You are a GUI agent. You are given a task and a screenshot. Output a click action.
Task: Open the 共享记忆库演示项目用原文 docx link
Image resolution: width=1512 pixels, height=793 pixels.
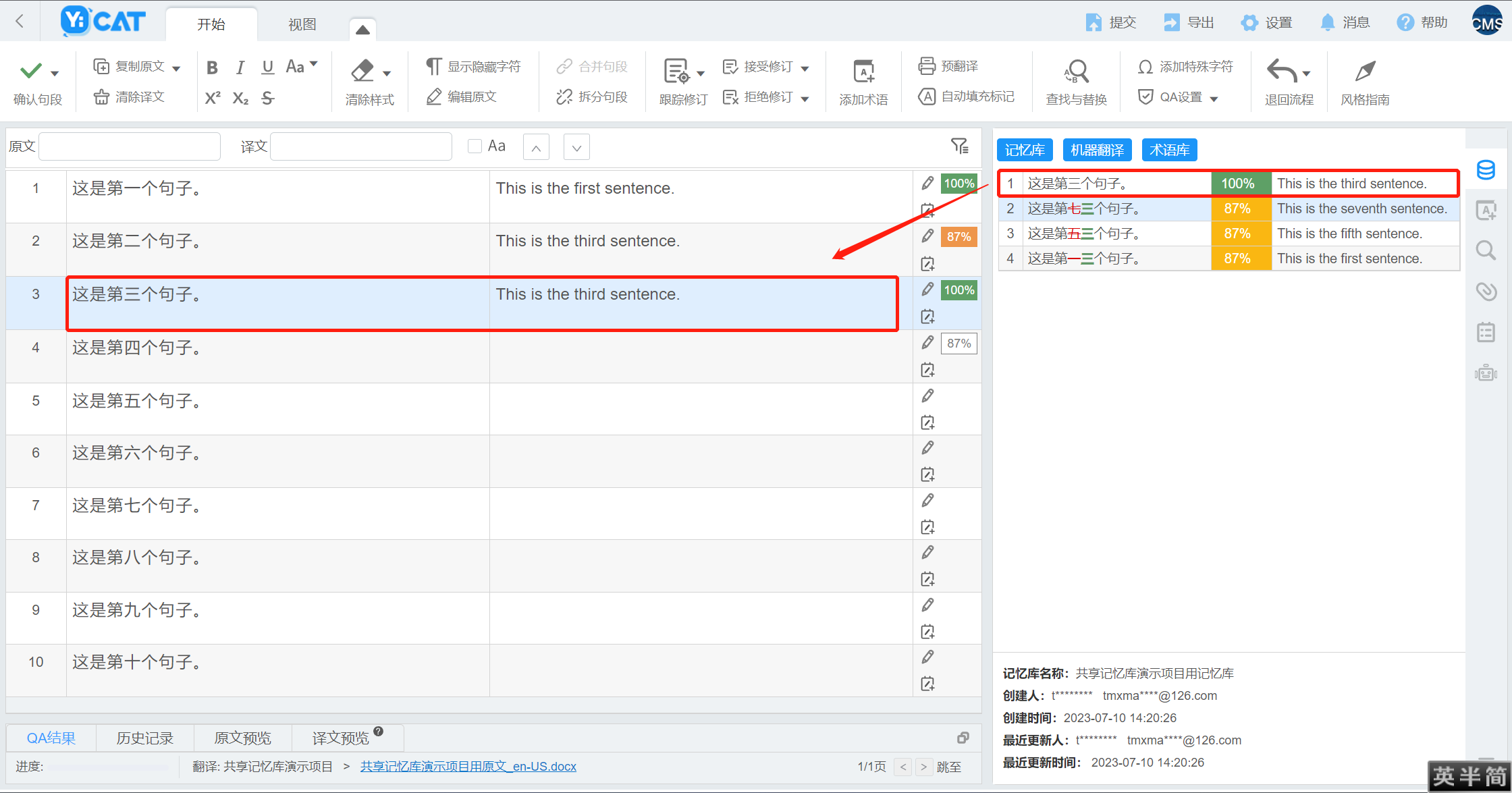[468, 767]
